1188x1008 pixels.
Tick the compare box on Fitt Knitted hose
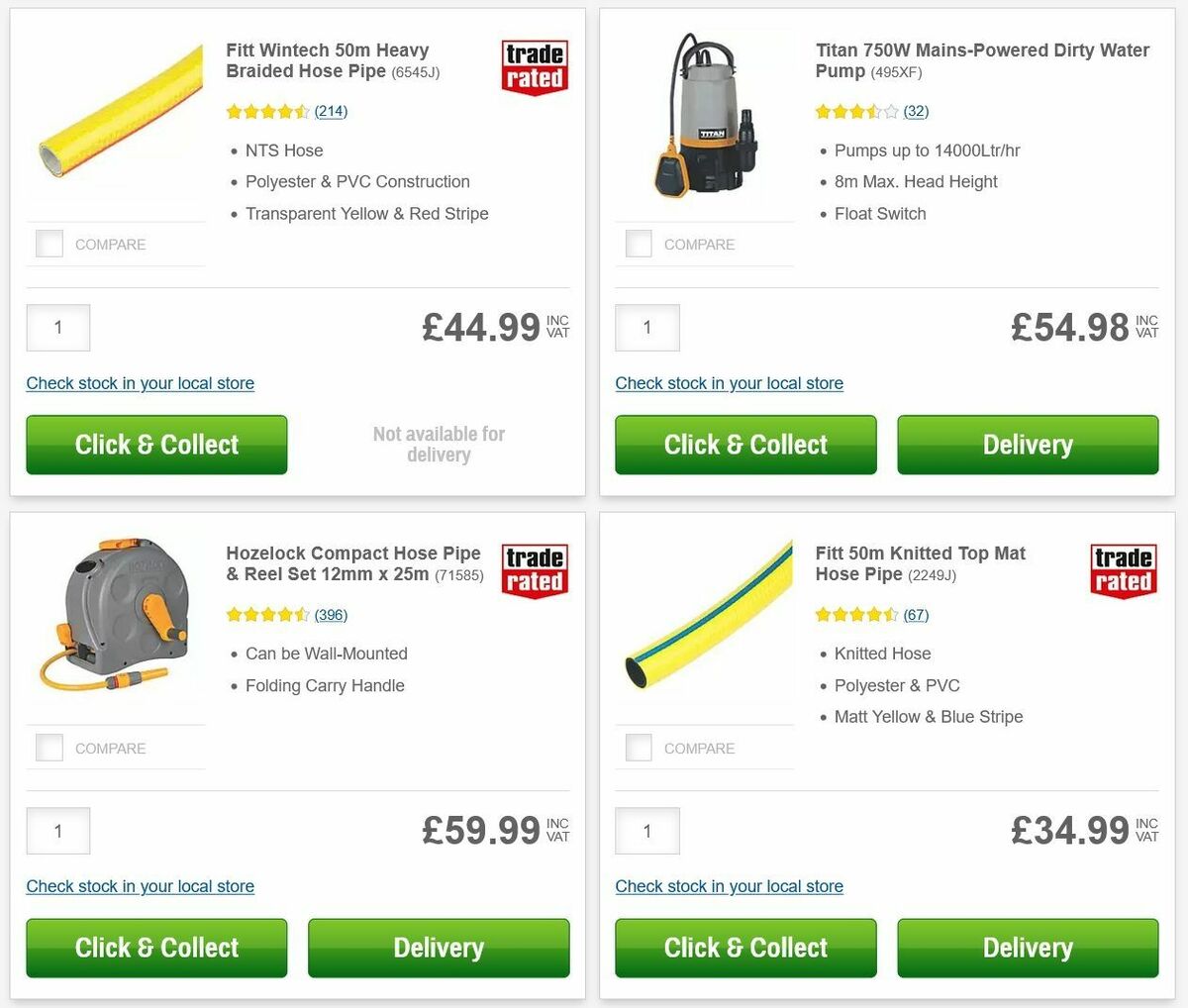[638, 747]
